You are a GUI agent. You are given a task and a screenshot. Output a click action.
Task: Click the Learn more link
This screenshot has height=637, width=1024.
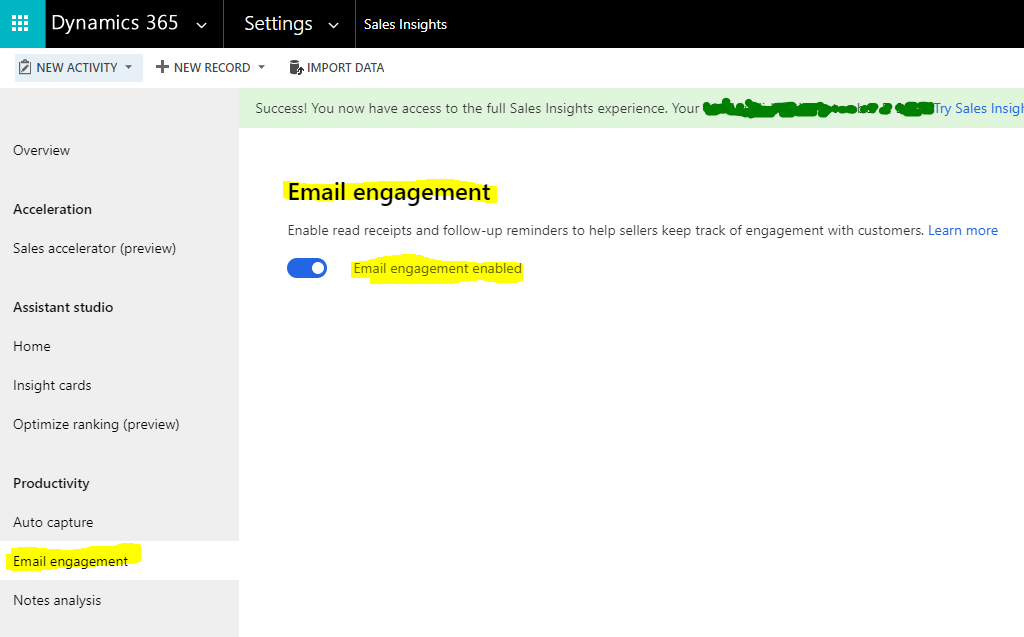[x=962, y=230]
